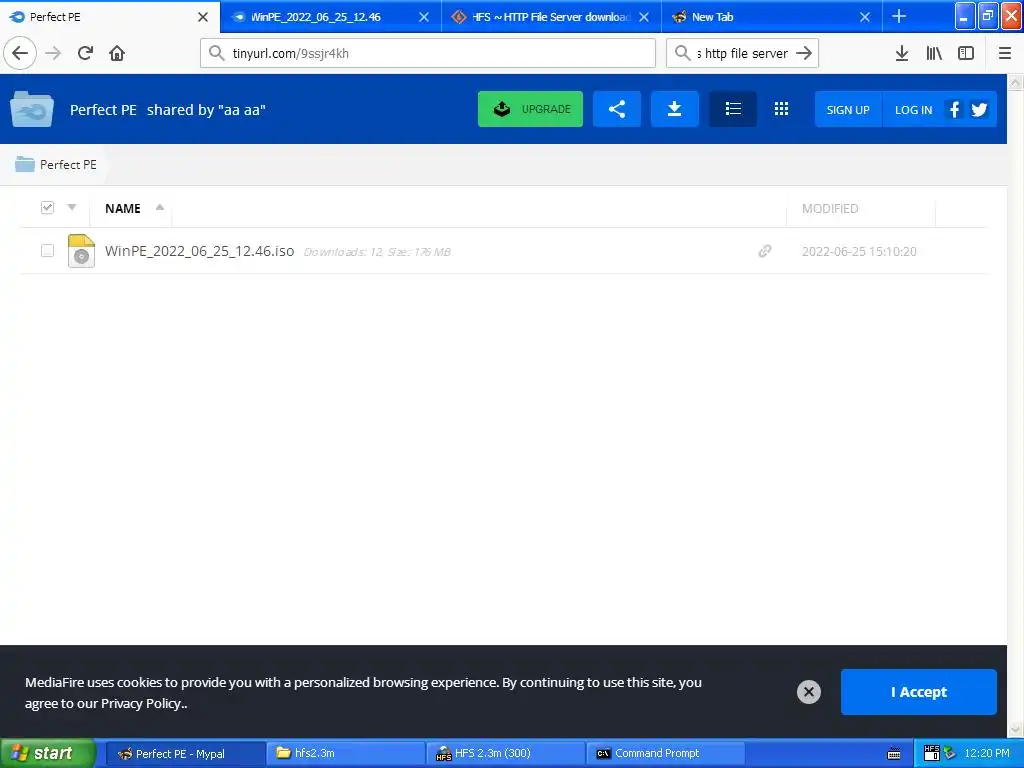Click the keyboard icon in taskbar
The height and width of the screenshot is (768, 1024).
tap(894, 754)
